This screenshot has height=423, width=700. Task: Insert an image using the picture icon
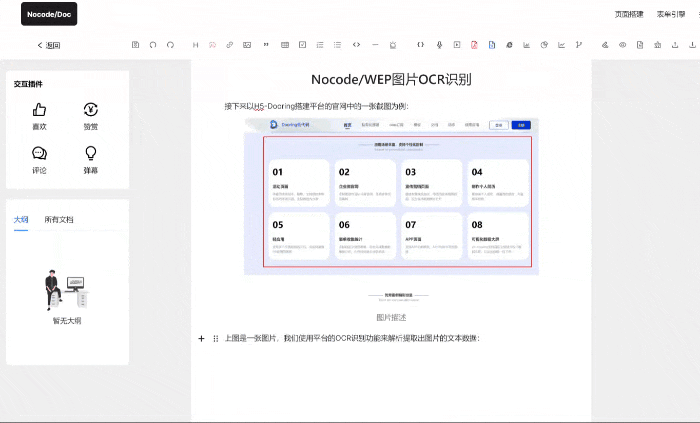point(247,45)
